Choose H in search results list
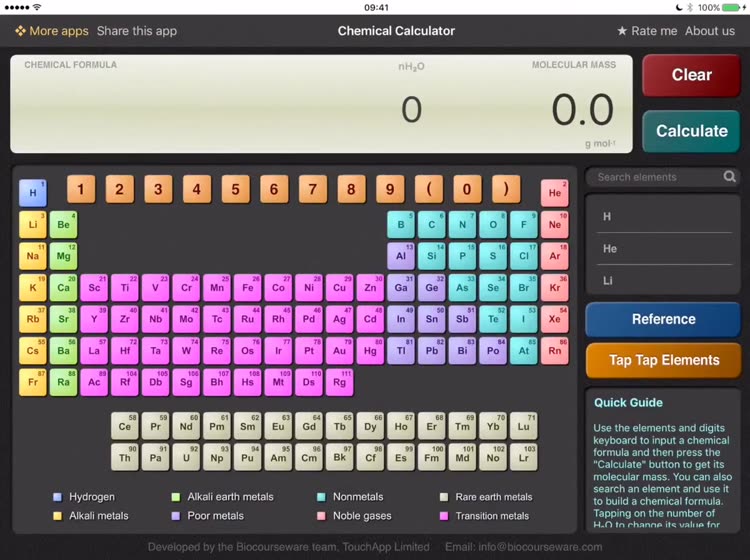 click(664, 217)
